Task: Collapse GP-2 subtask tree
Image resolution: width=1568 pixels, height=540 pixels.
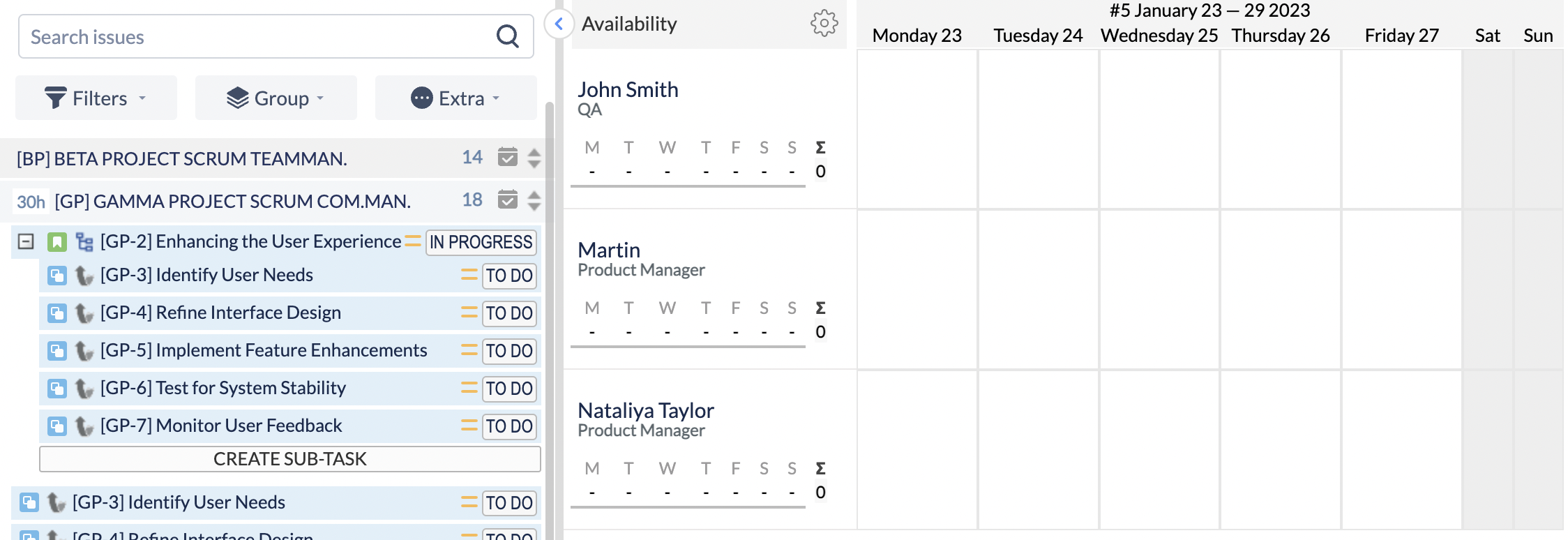Action: (x=26, y=242)
